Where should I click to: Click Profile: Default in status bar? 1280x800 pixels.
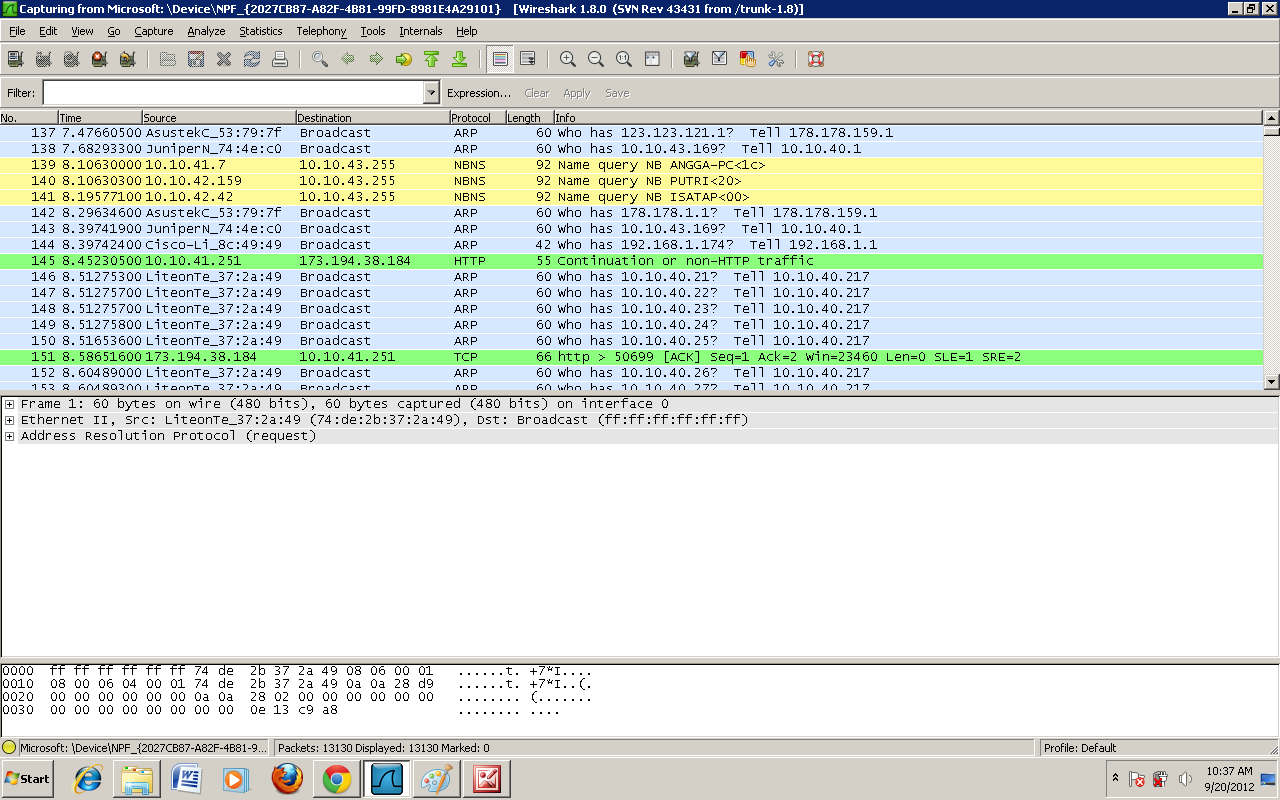click(1079, 748)
